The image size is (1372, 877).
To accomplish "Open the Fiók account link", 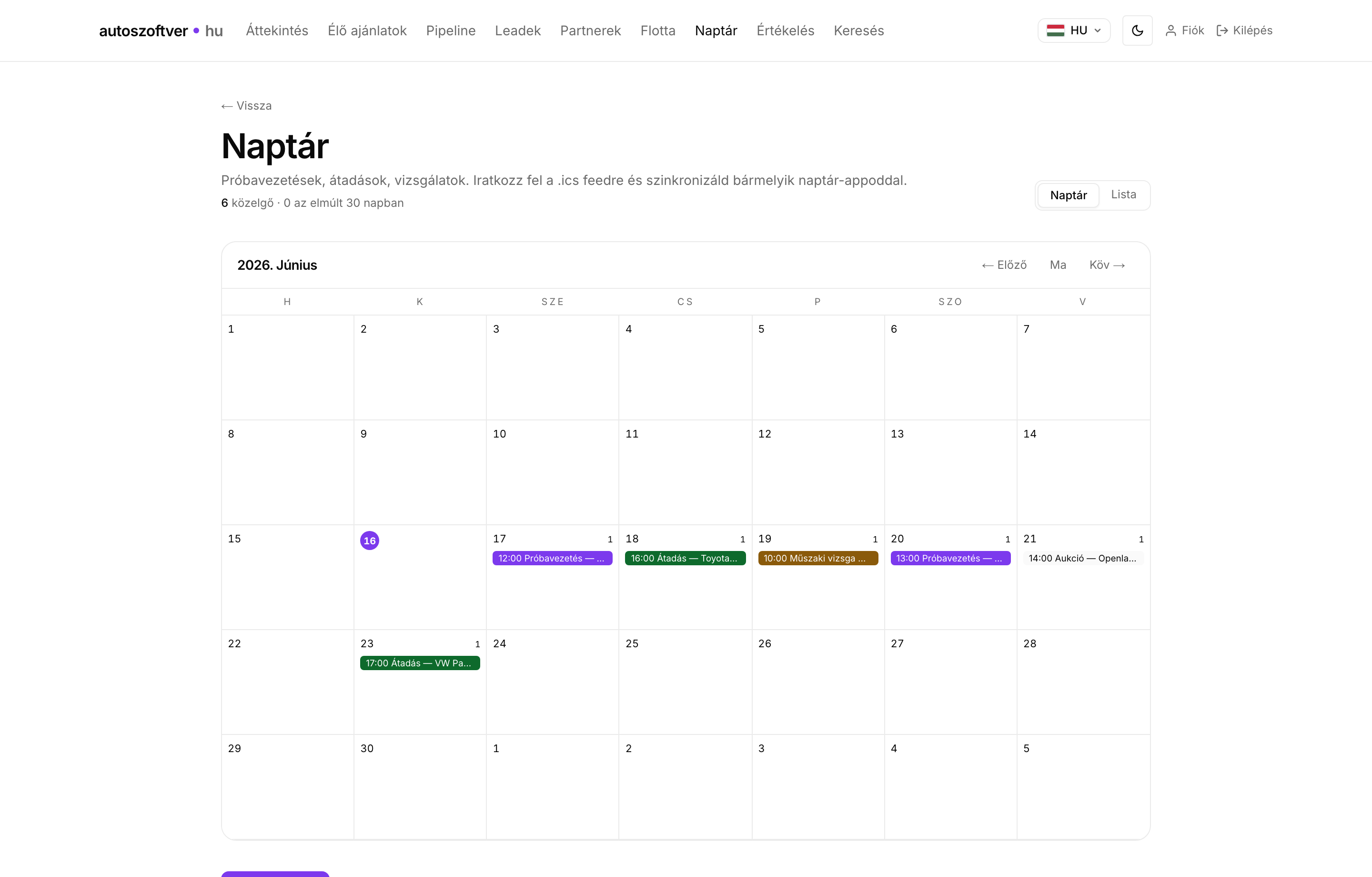I will point(1185,31).
